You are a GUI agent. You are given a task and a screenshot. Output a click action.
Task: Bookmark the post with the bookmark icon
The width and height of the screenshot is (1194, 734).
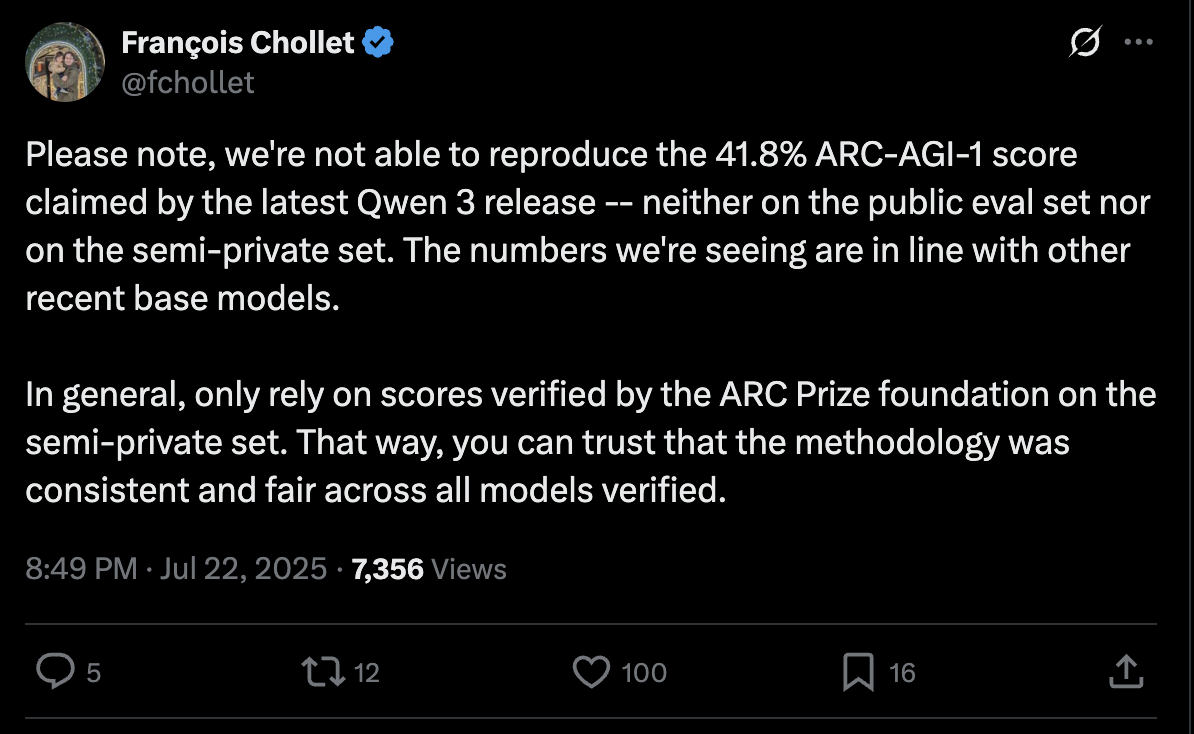point(858,672)
